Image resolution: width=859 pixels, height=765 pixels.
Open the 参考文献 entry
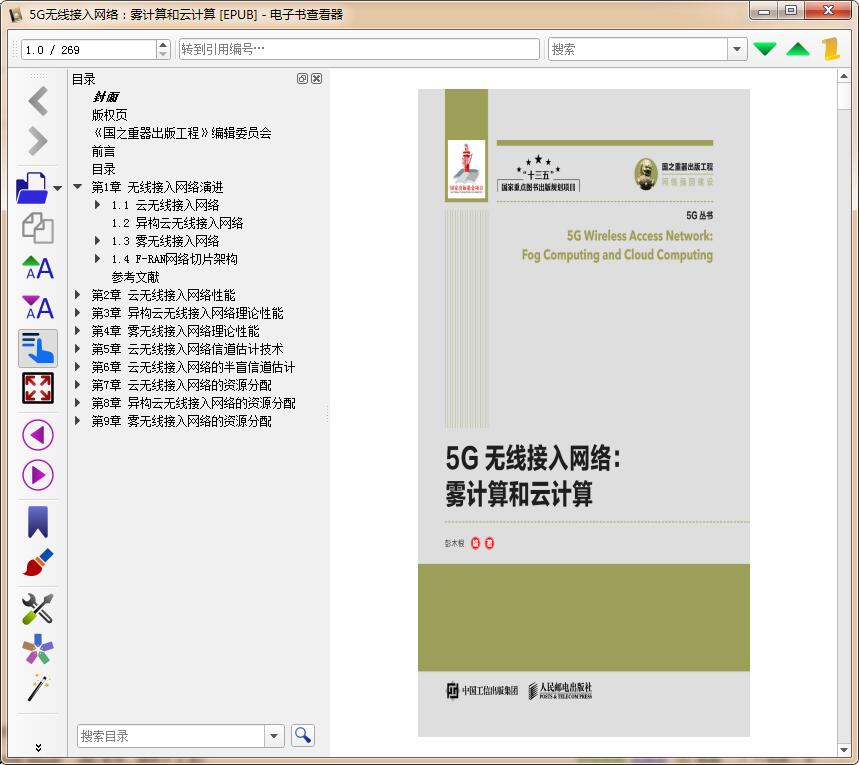135,277
